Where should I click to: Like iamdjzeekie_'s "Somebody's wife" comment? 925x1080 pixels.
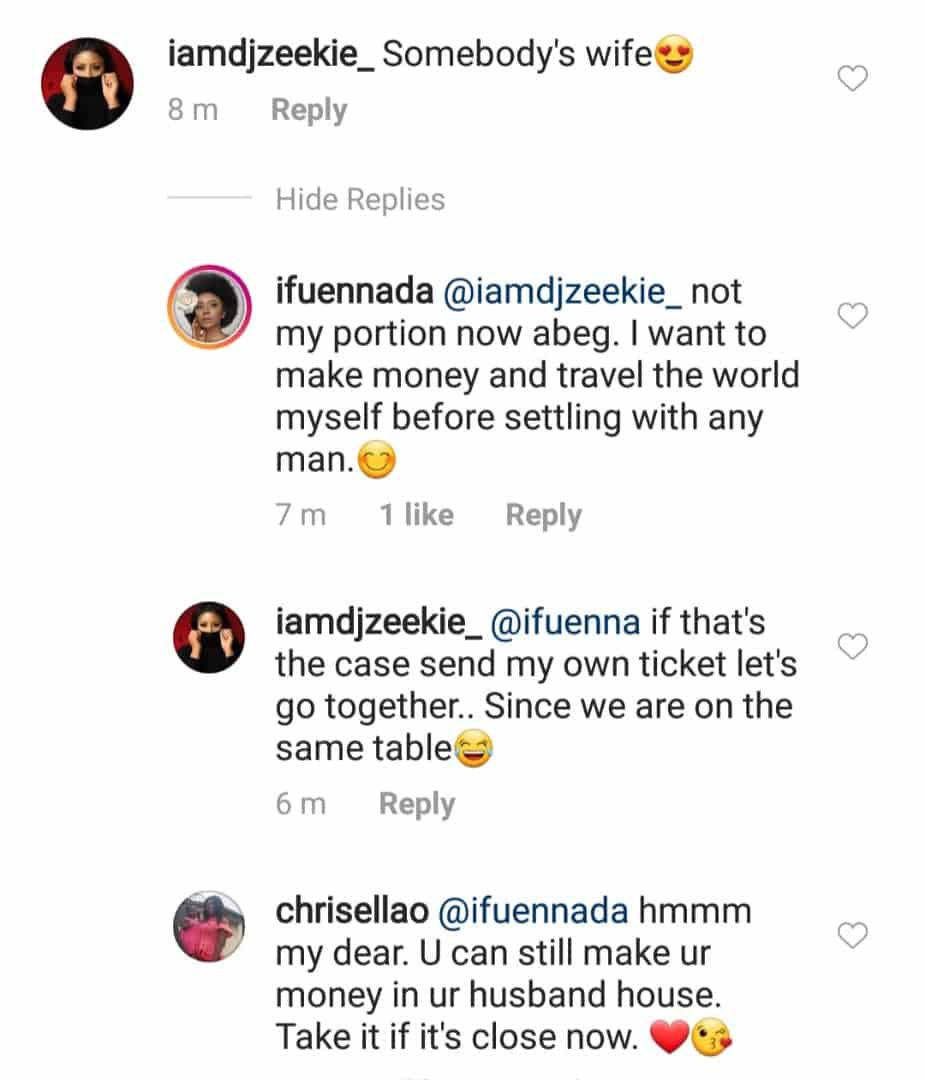(852, 78)
